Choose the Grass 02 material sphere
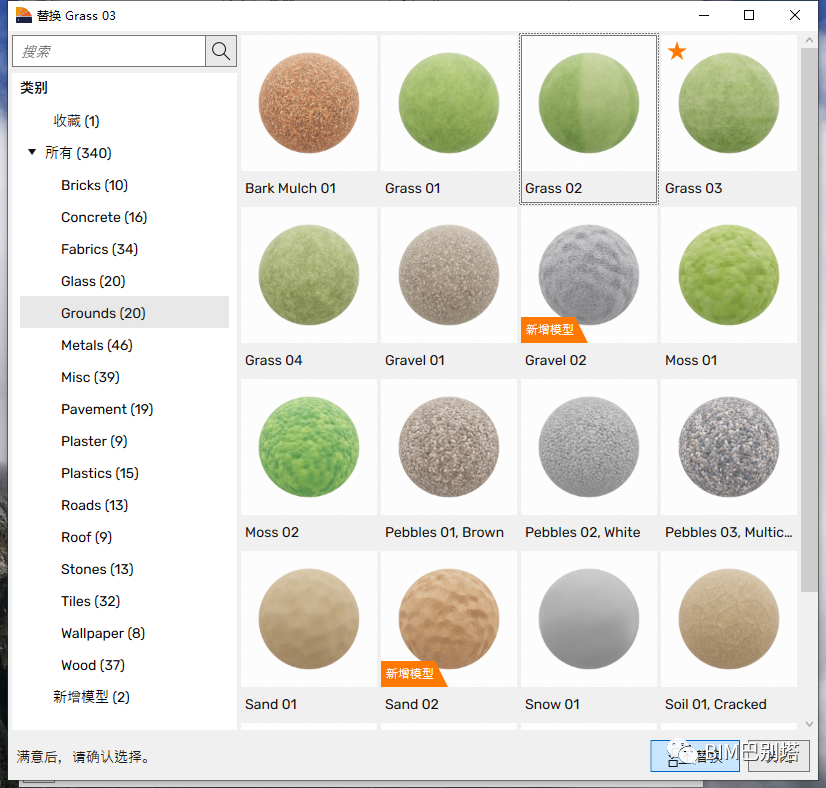Screen dimensions: 826x788 click(x=589, y=103)
